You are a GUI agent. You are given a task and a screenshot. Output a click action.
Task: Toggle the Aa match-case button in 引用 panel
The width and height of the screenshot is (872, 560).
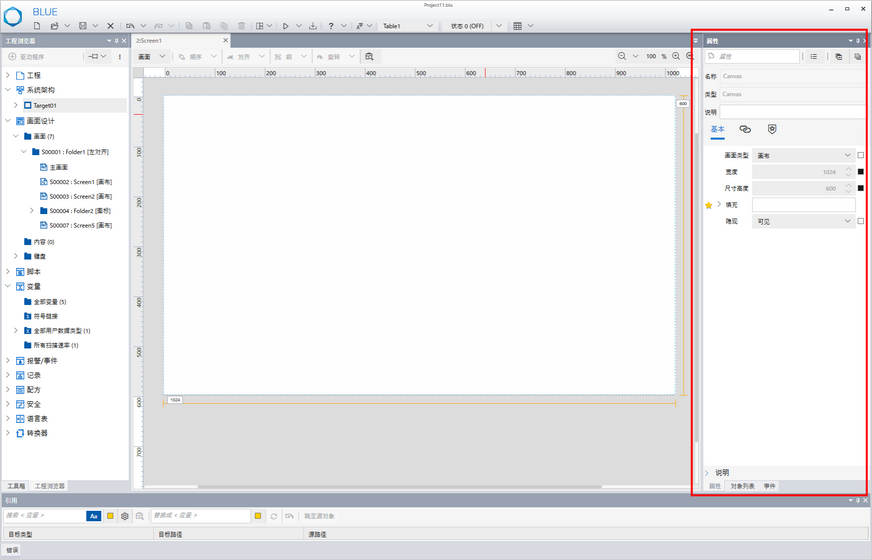[93, 516]
